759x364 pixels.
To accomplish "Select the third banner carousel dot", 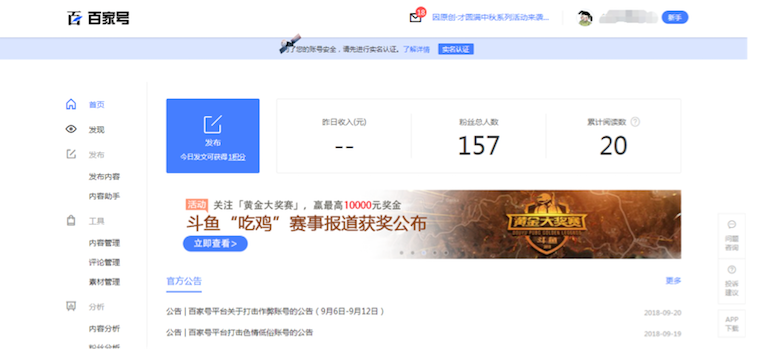I will [x=424, y=253].
